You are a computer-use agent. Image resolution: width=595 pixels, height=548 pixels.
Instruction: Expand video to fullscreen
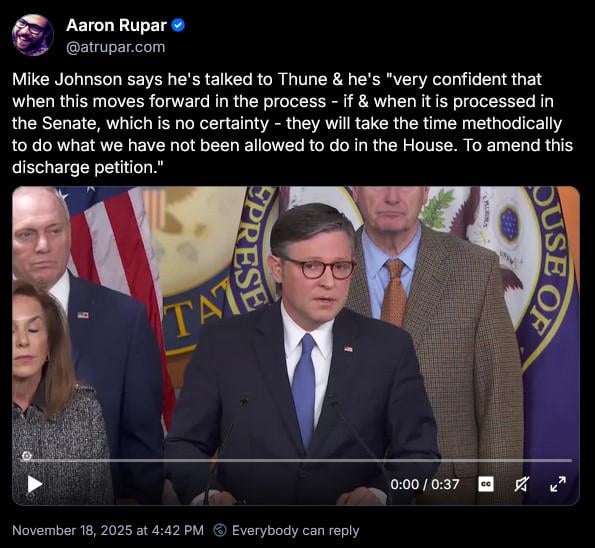click(x=558, y=484)
